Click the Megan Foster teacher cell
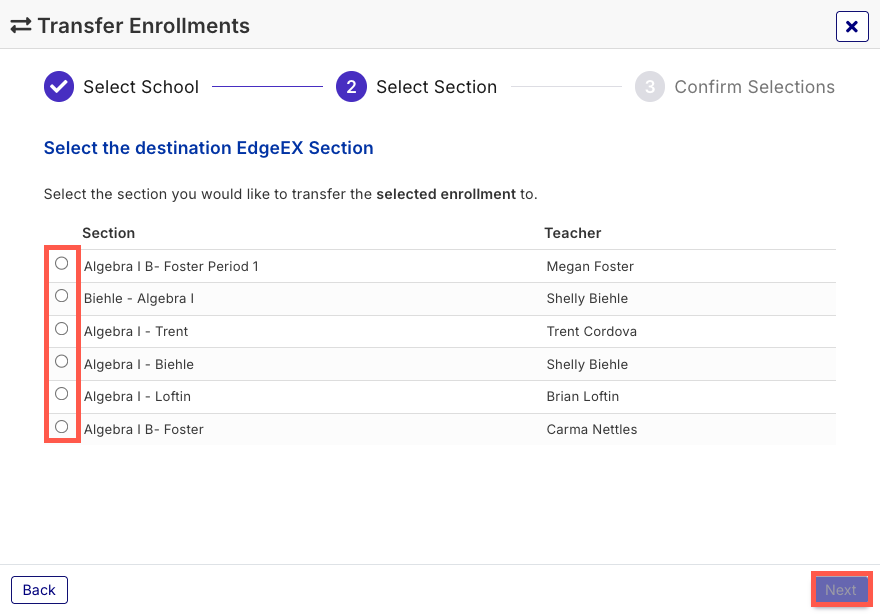The image size is (880, 615). click(x=590, y=267)
